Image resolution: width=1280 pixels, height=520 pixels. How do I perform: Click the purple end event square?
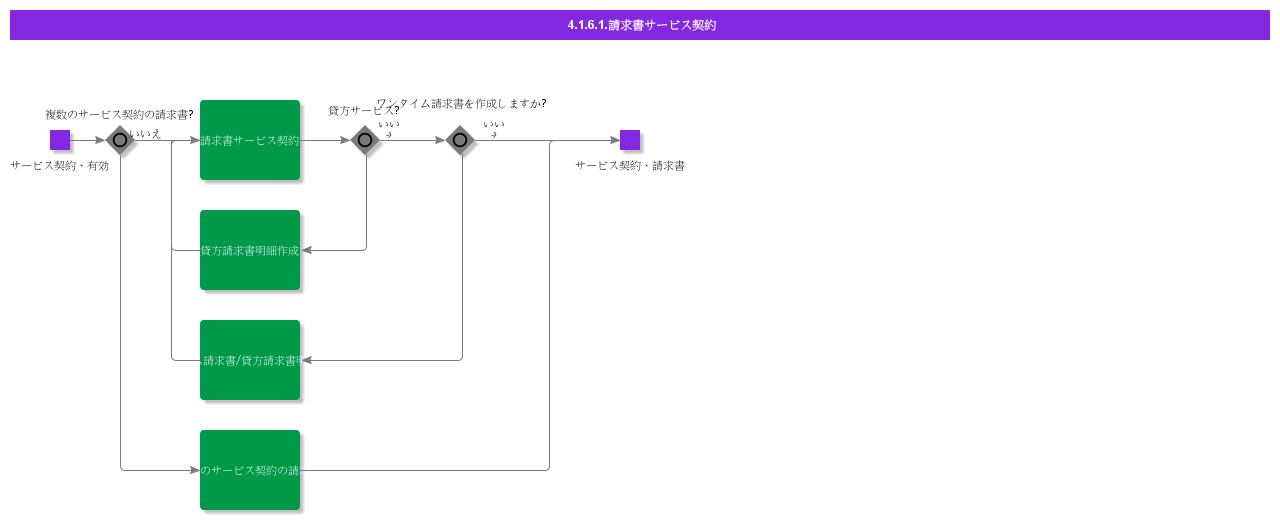click(630, 140)
